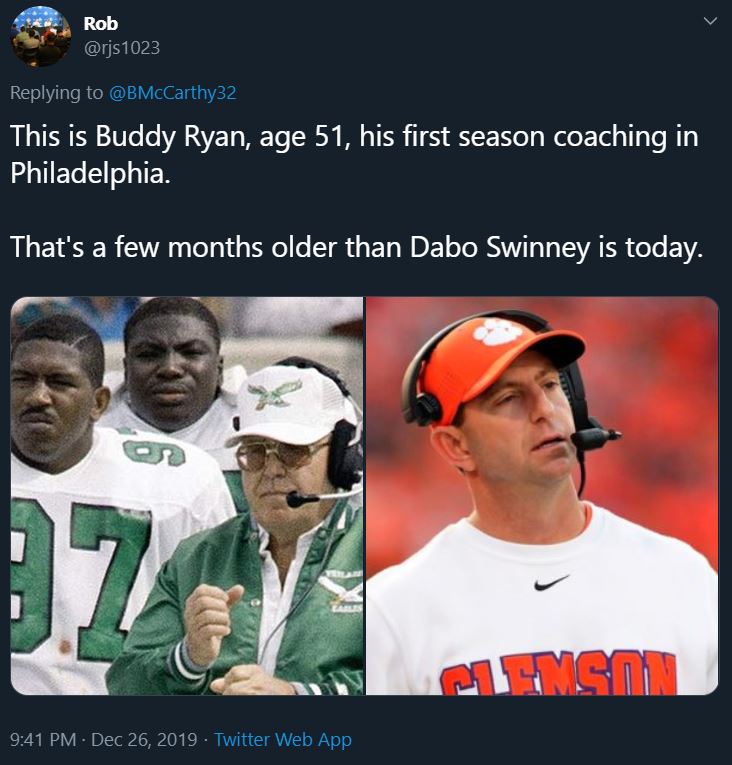The image size is (732, 765).
Task: Open the @BMcCarthy32 mention link
Action: 172,93
